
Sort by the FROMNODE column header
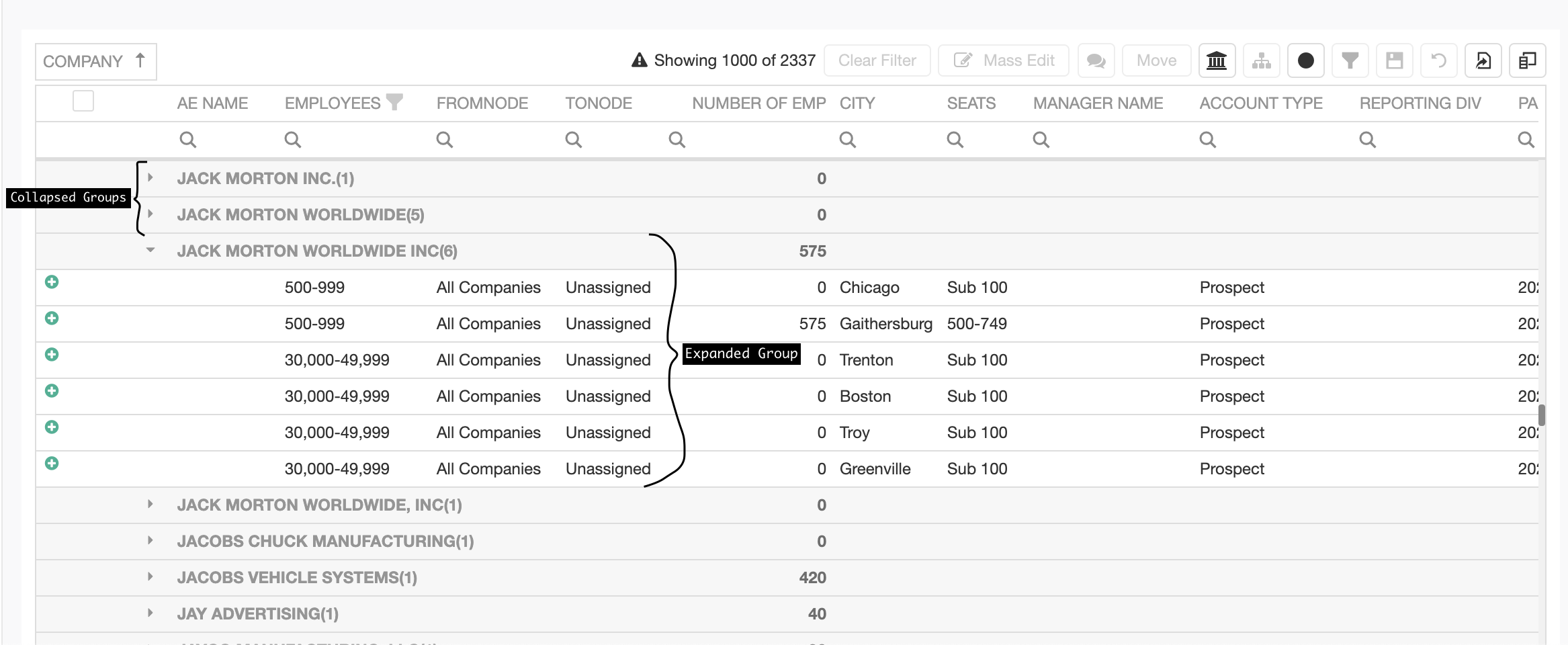[482, 103]
